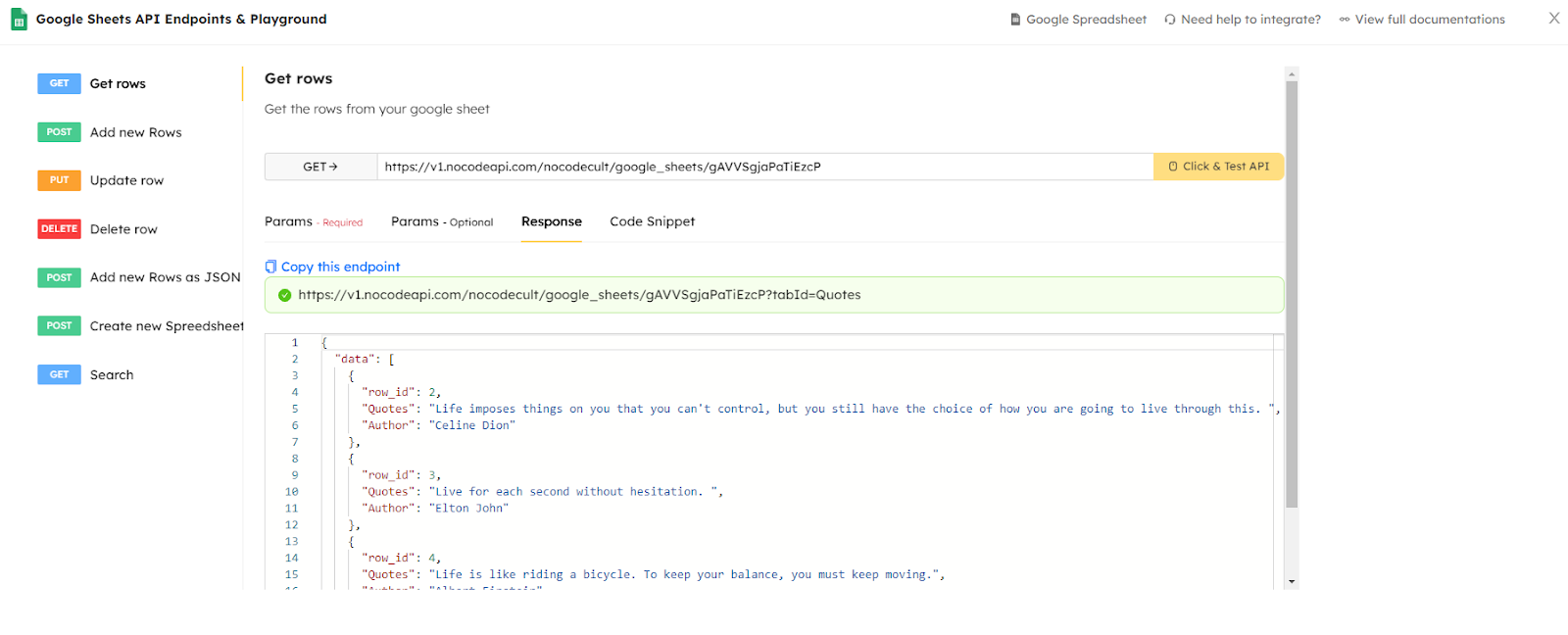The image size is (1568, 635).
Task: Click the GET badge next to Search
Action: click(x=59, y=374)
